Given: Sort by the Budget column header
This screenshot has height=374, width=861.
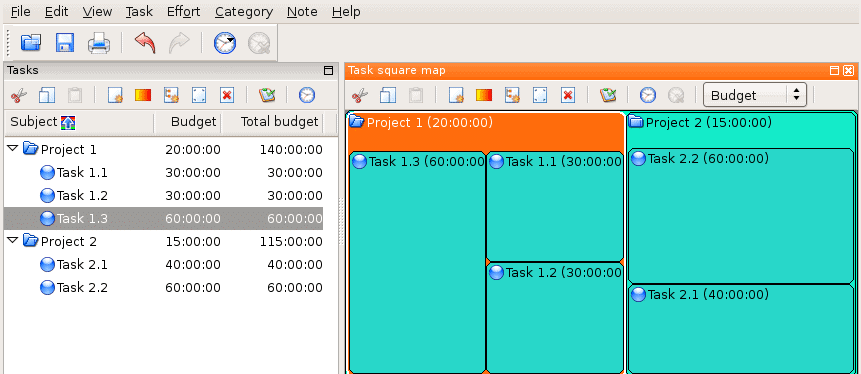Looking at the screenshot, I should [x=188, y=122].
